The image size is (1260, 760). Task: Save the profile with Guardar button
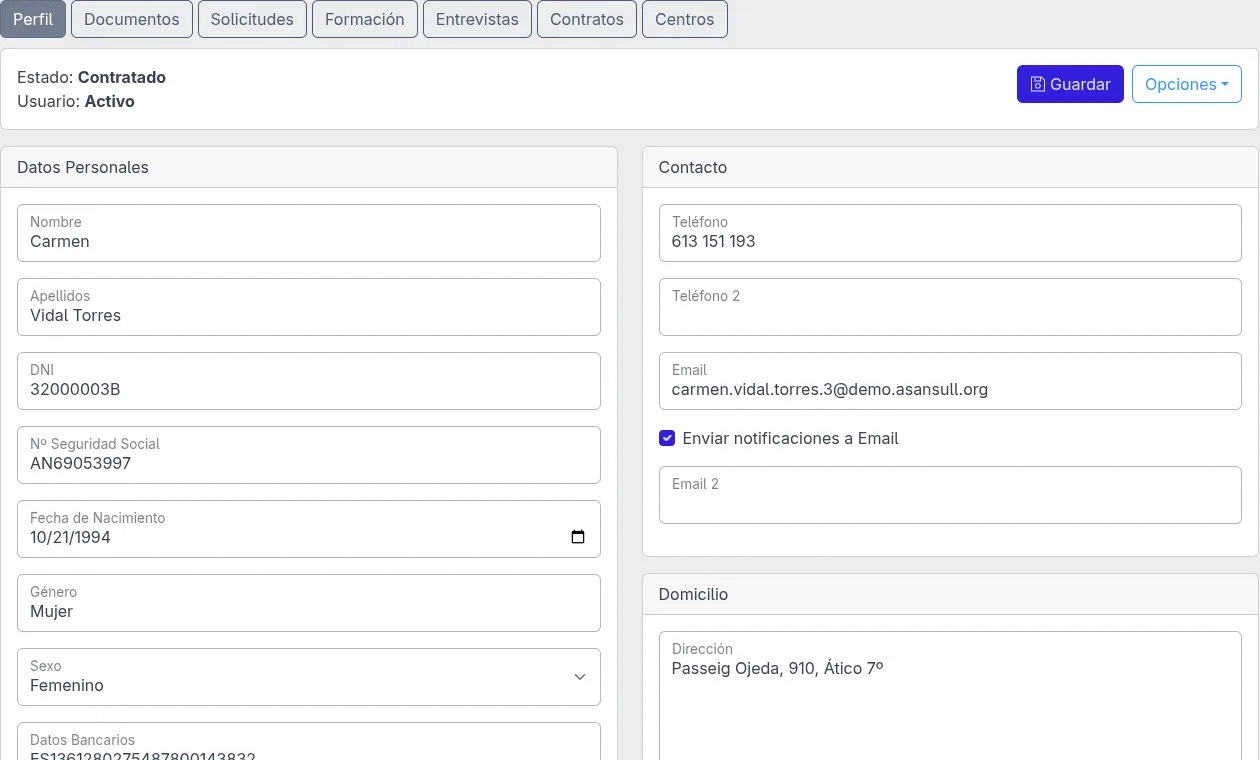click(x=1070, y=84)
